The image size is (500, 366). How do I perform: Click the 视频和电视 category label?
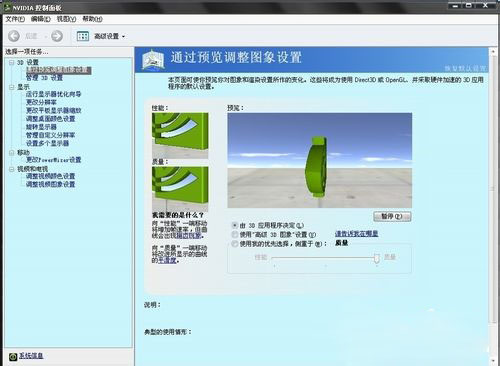tap(33, 169)
